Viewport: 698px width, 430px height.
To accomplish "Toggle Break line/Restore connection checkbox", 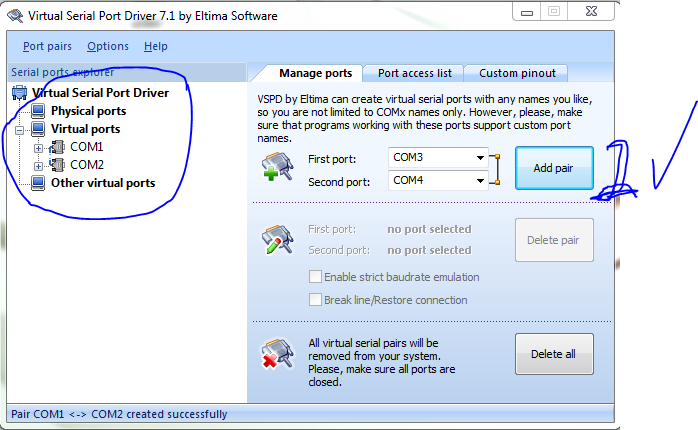I will pos(315,300).
